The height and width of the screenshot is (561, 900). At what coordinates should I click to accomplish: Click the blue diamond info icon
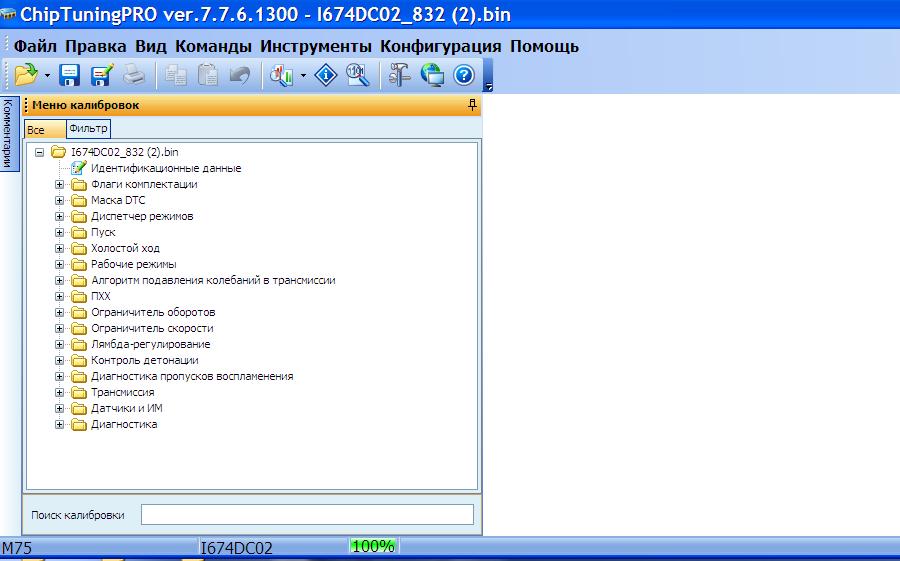(325, 75)
